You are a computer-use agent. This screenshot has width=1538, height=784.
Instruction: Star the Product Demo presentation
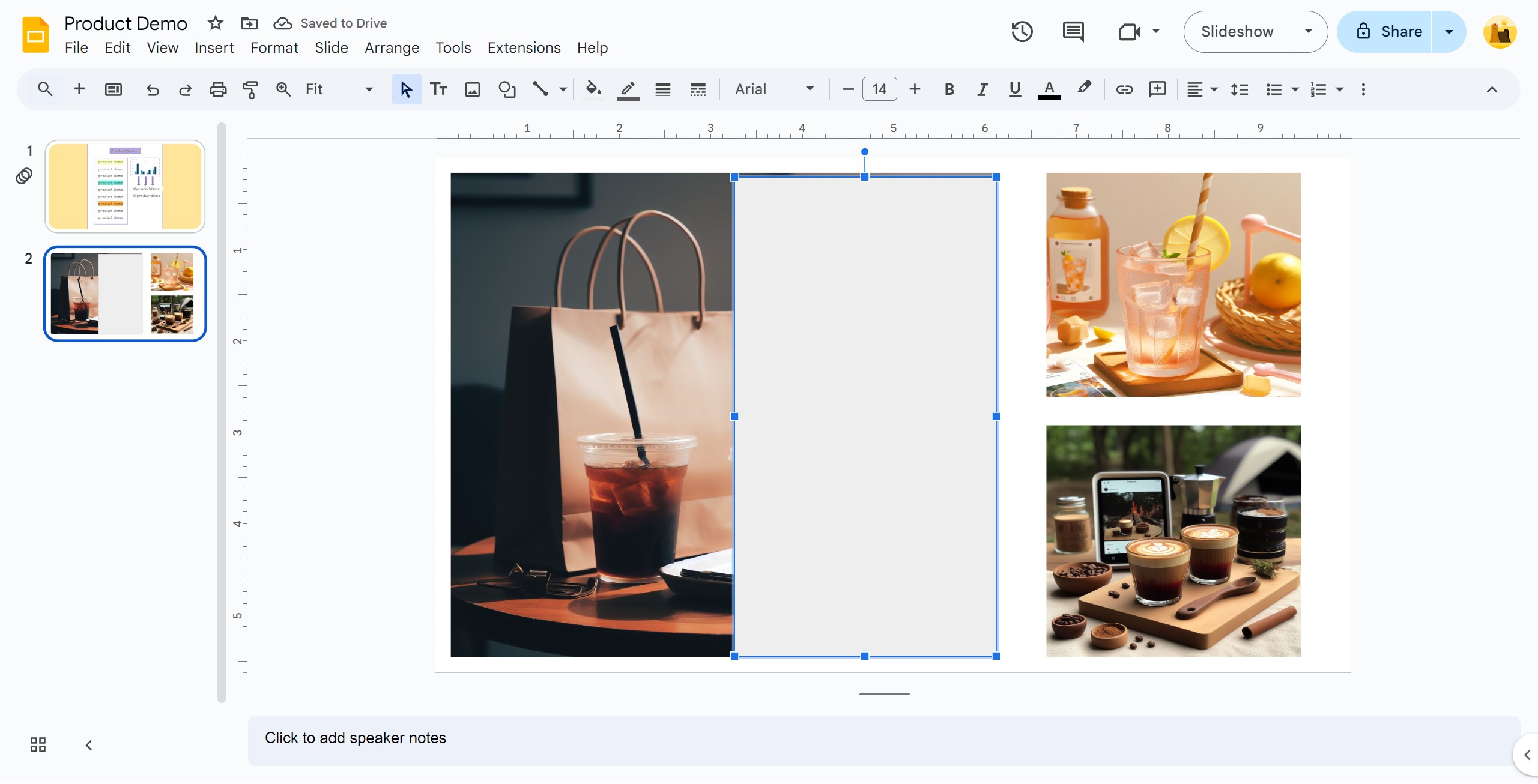[215, 23]
